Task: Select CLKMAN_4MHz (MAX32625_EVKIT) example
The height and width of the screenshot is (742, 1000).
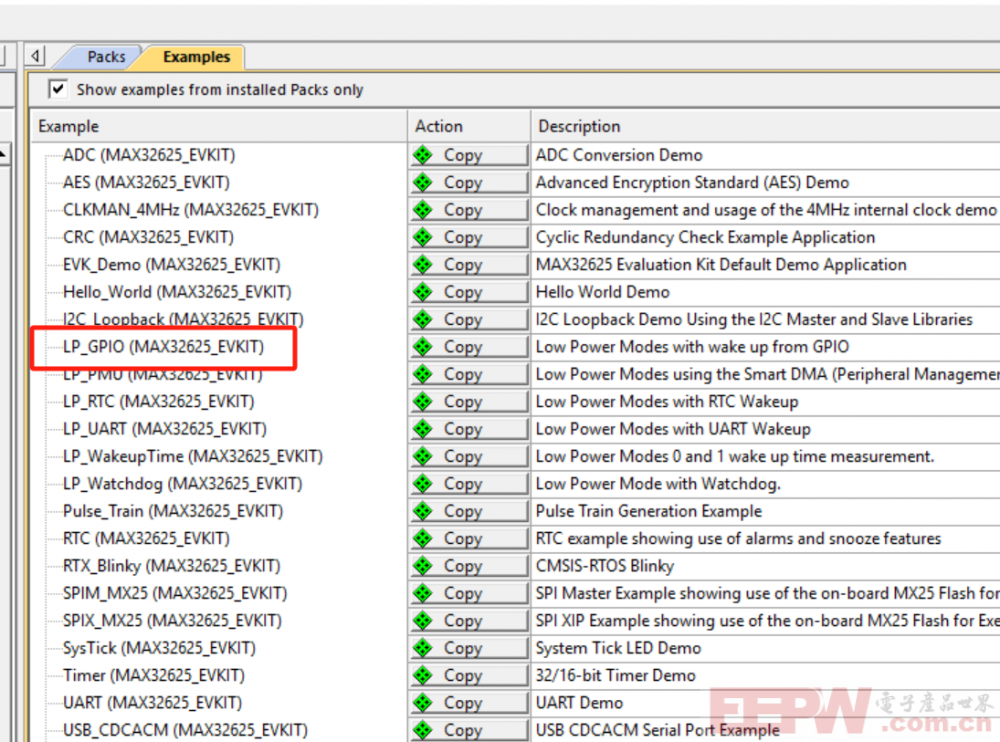Action: [191, 210]
